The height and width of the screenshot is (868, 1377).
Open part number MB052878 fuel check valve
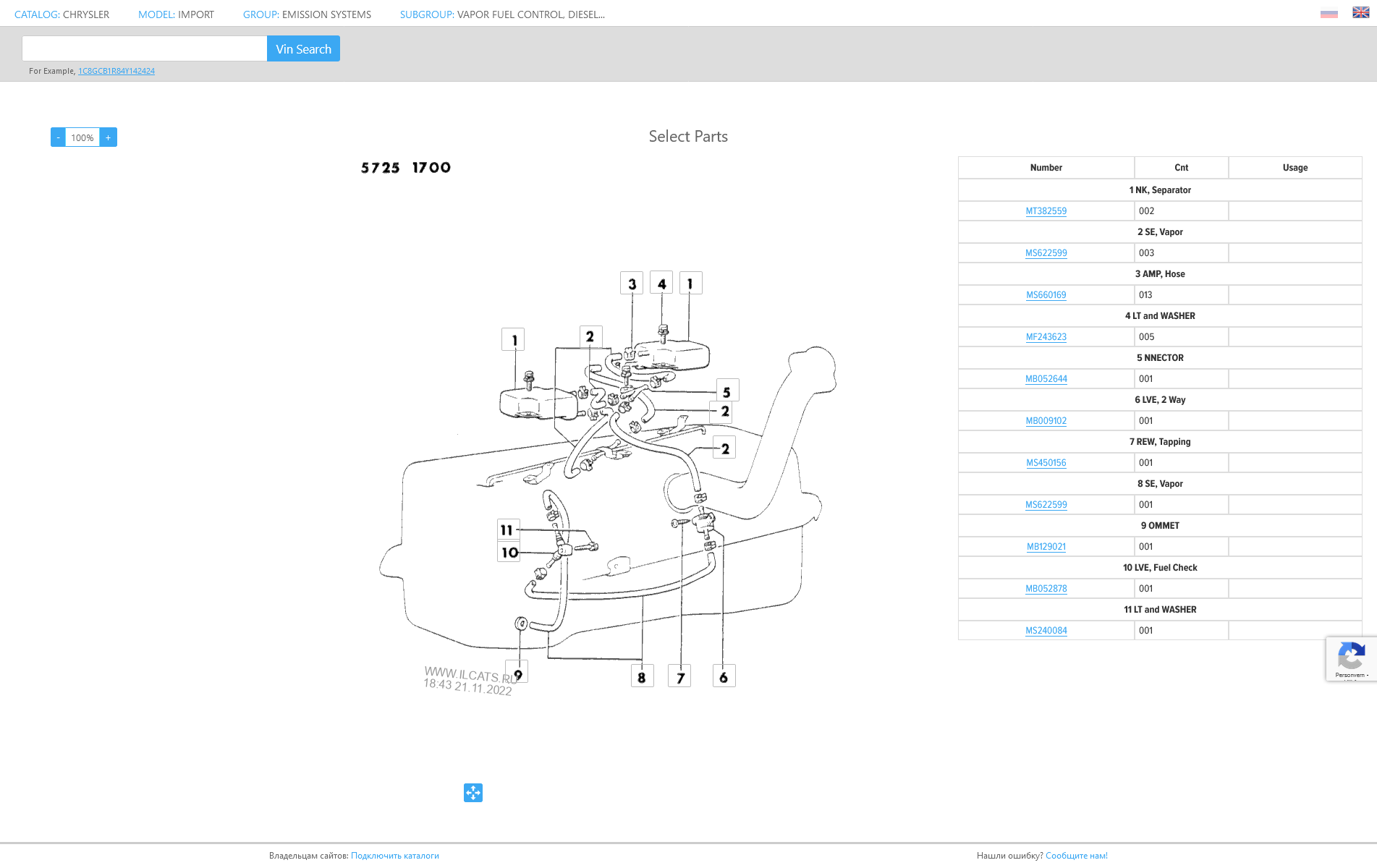point(1046,589)
